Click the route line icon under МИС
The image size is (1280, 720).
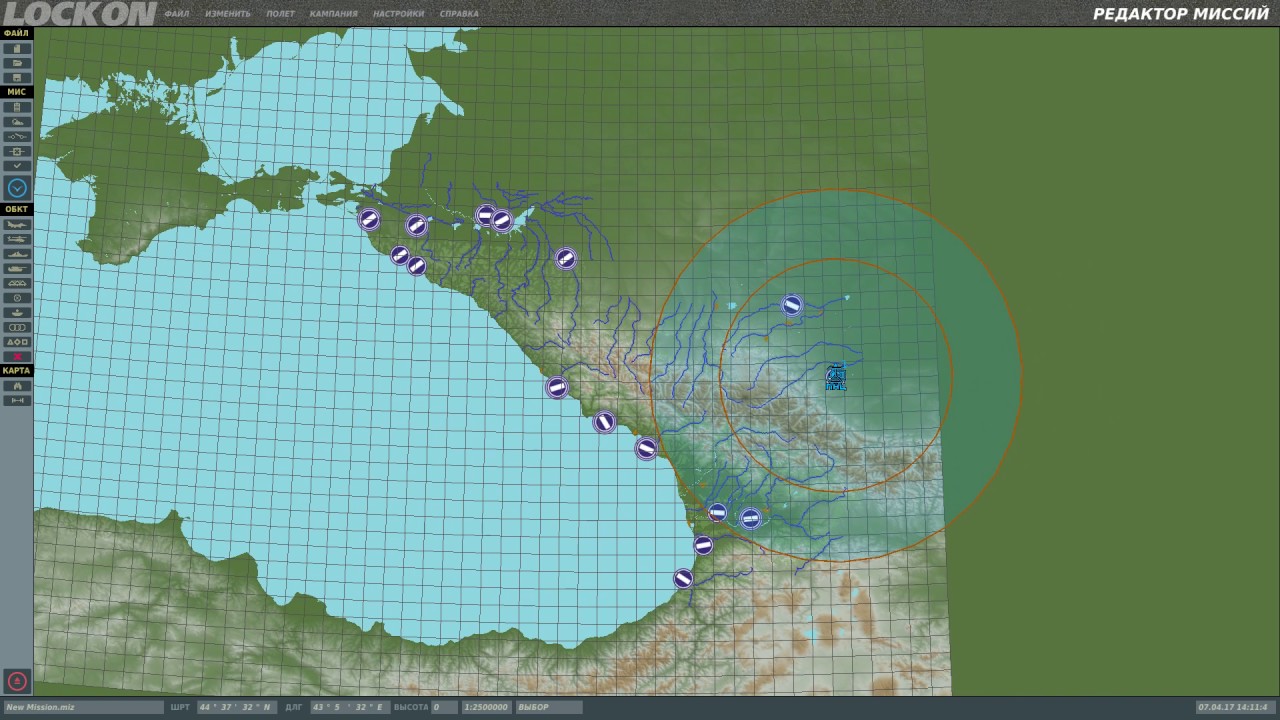(17, 136)
